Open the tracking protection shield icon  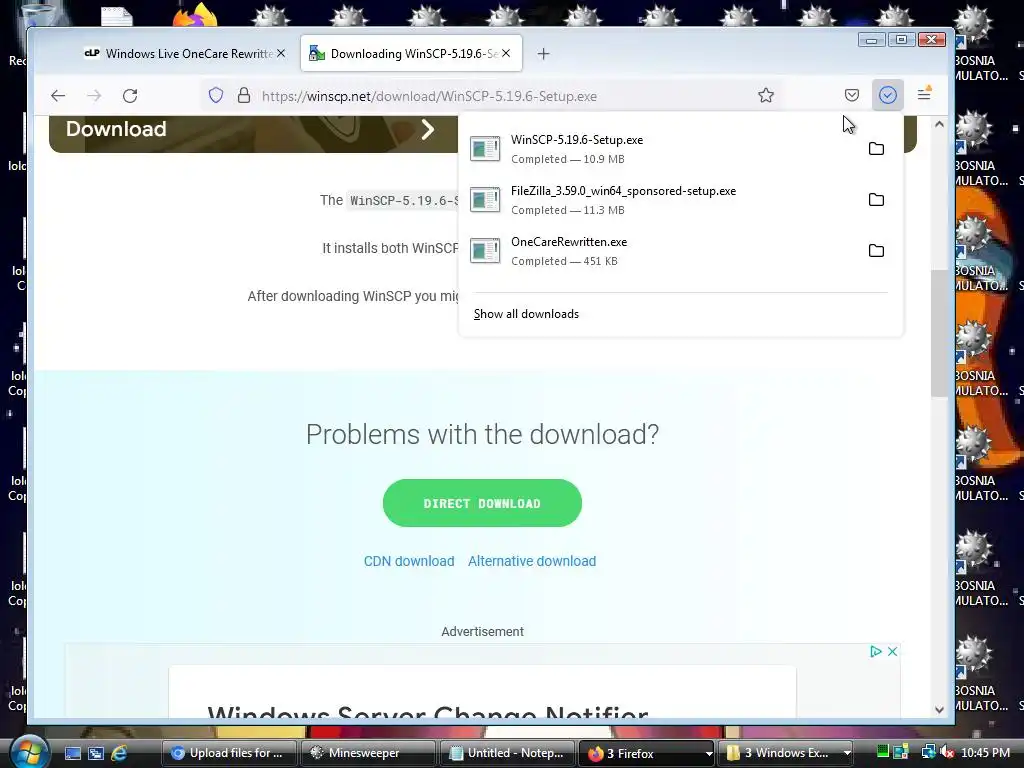pyautogui.click(x=216, y=95)
